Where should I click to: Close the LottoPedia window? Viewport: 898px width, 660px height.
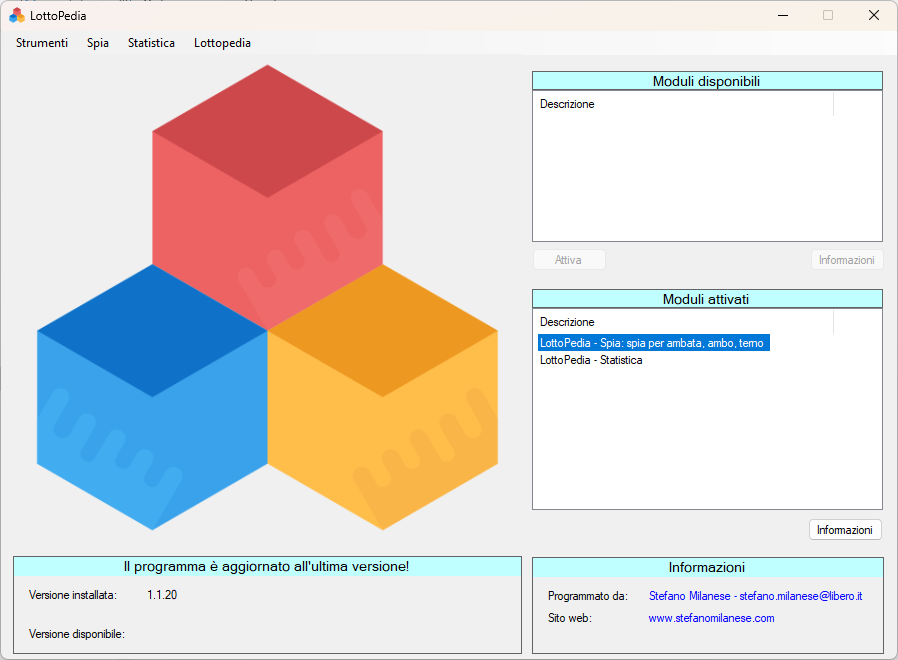click(x=874, y=15)
